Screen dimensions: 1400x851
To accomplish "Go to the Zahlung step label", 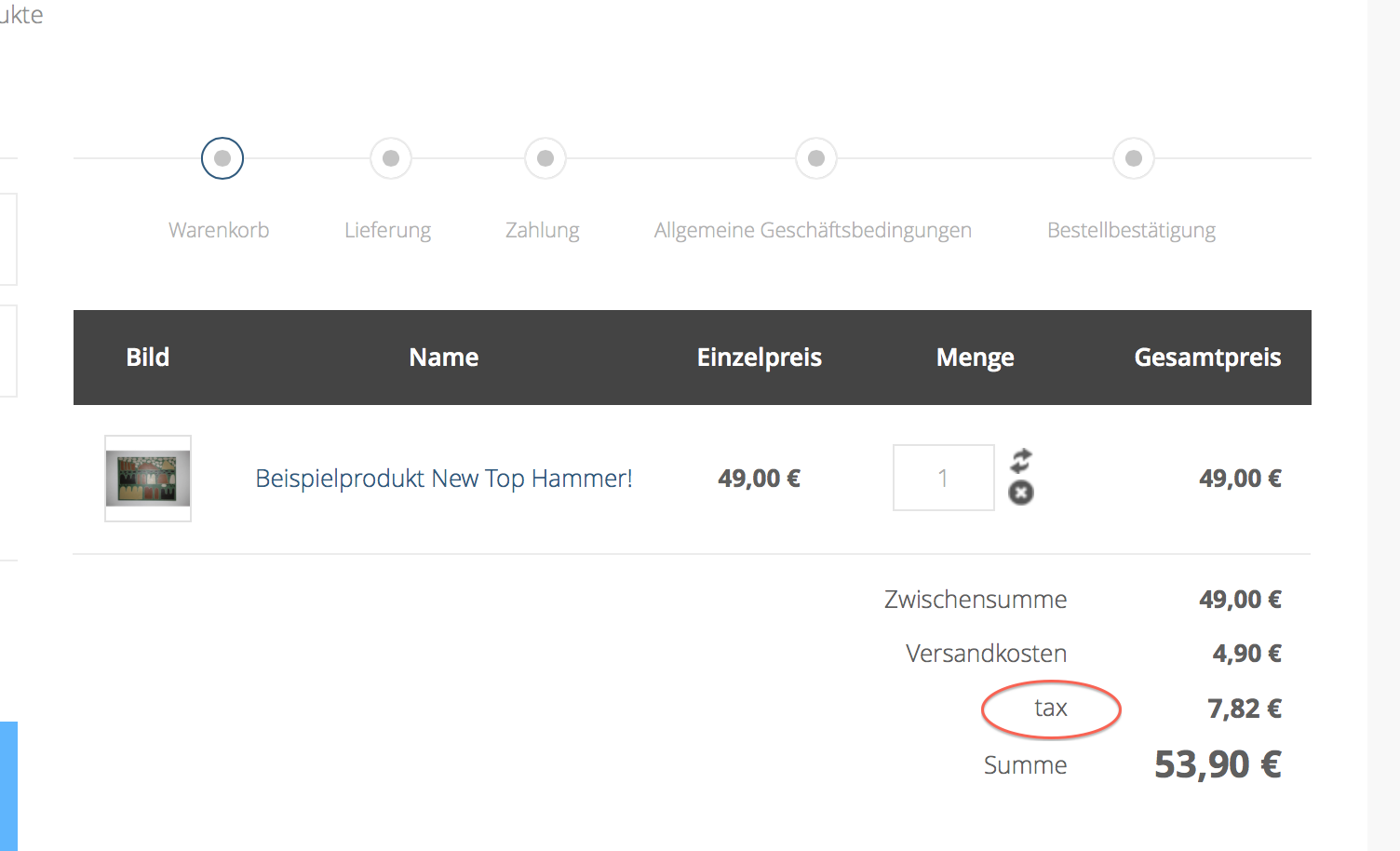I will (543, 230).
